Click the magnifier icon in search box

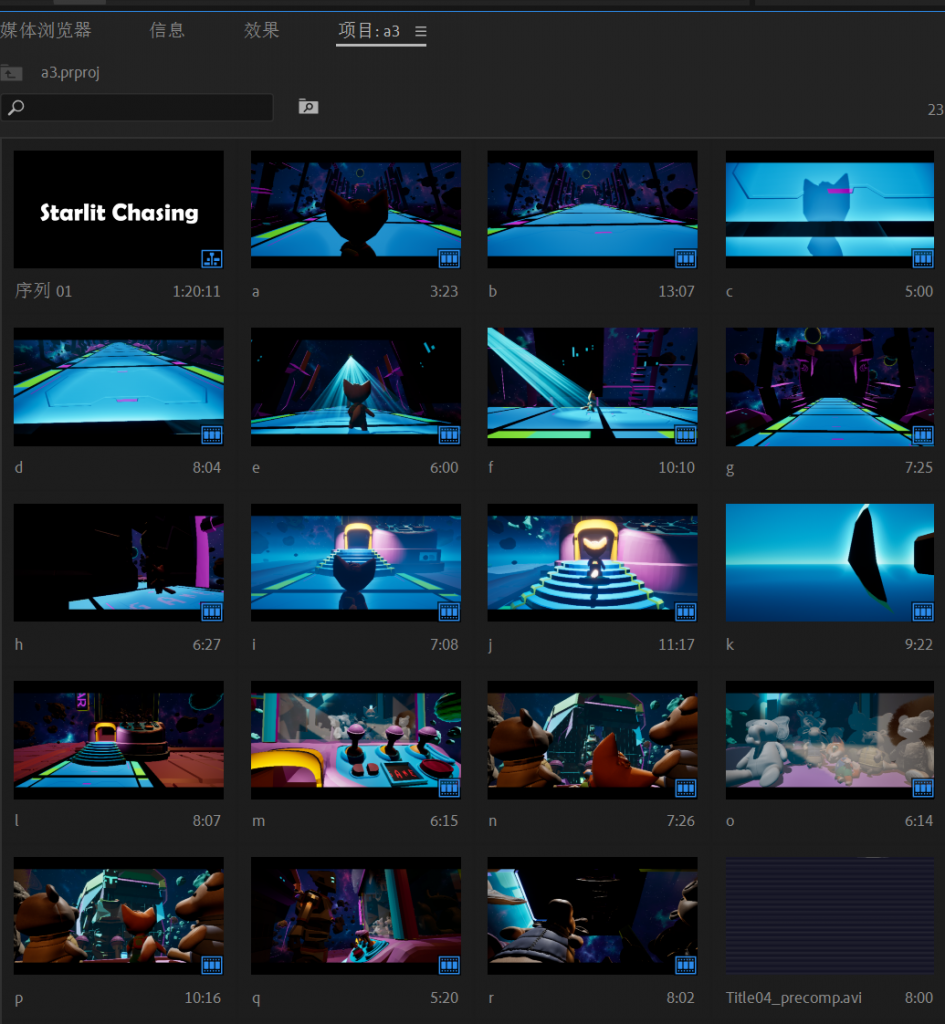click(16, 107)
